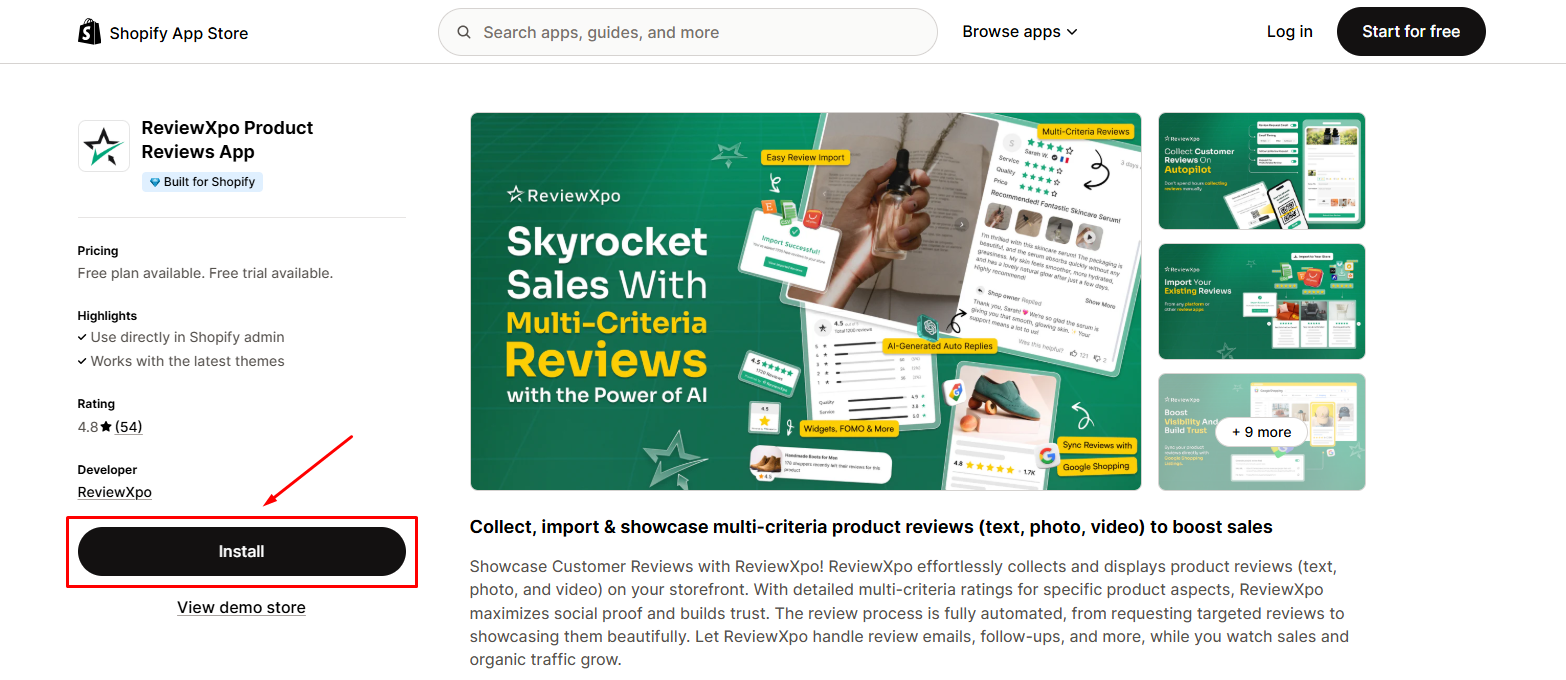Open the main Skyrocket Sales banner image
The image size is (1566, 680).
coord(806,301)
